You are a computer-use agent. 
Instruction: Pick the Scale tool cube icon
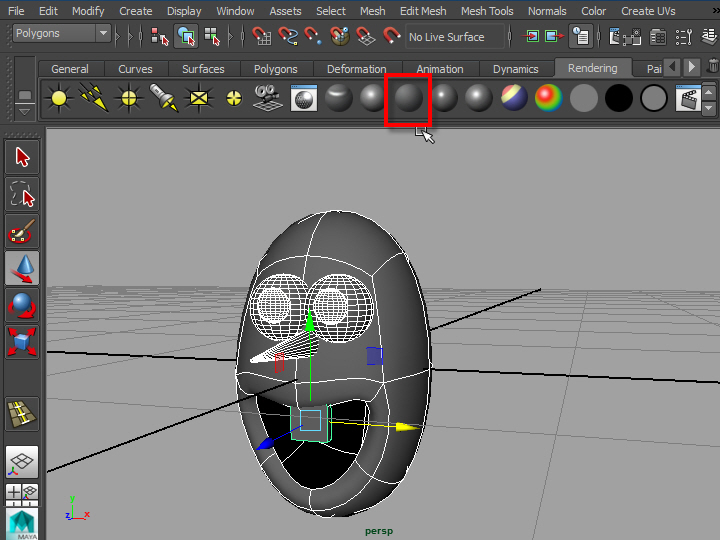(22, 342)
